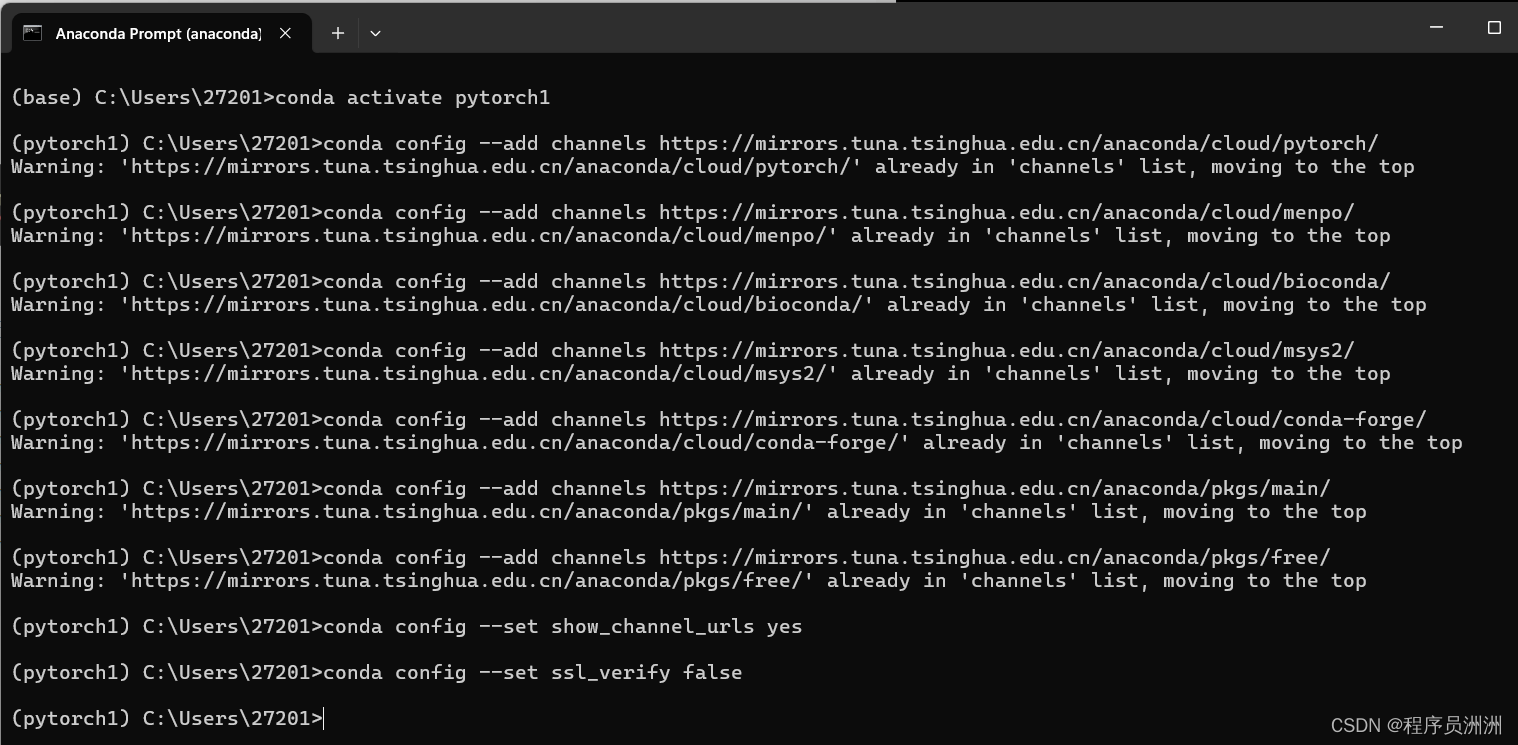The image size is (1518, 745).
Task: Maximize the terminal window
Action: pyautogui.click(x=1494, y=28)
